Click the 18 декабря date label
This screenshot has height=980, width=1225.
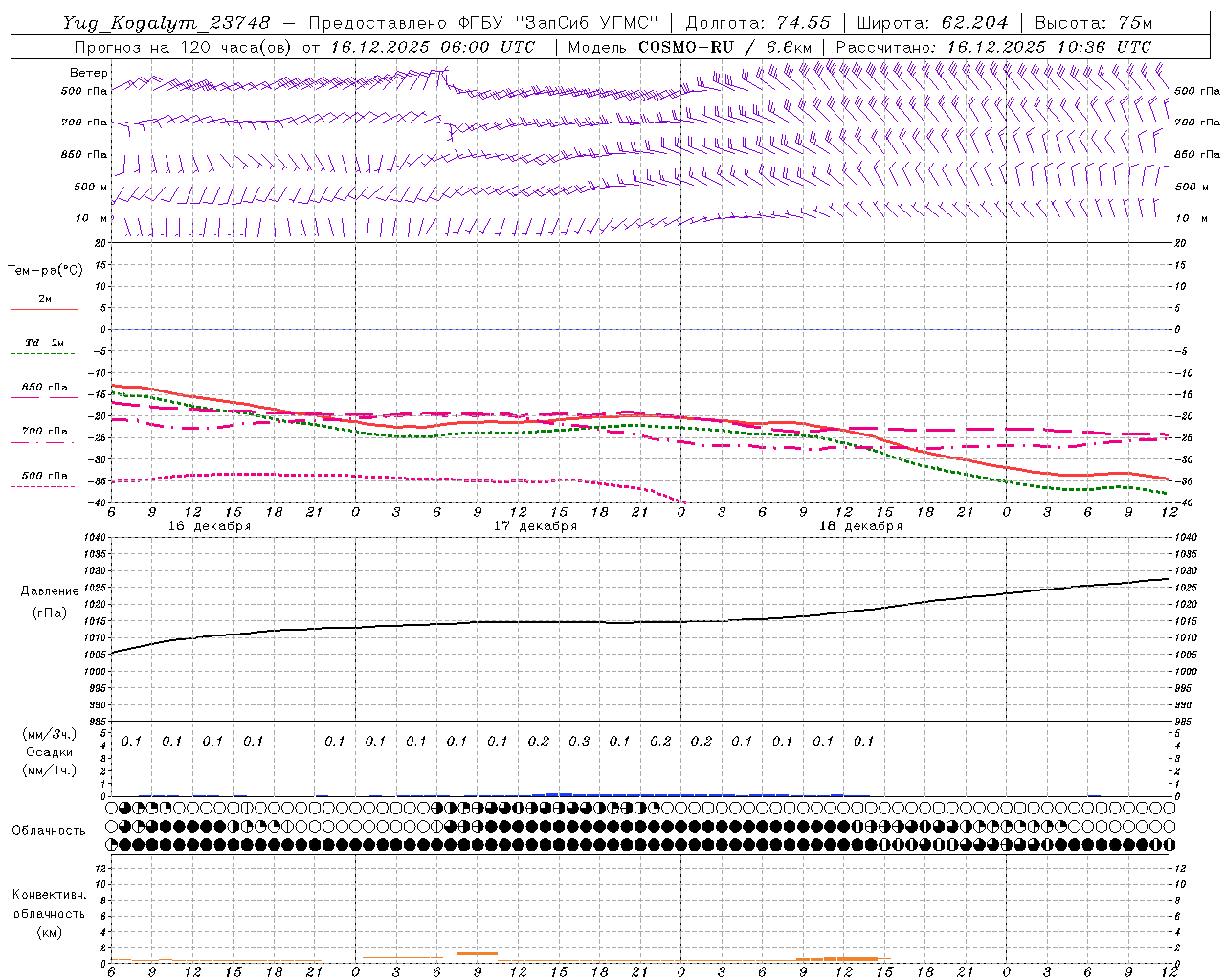(860, 526)
